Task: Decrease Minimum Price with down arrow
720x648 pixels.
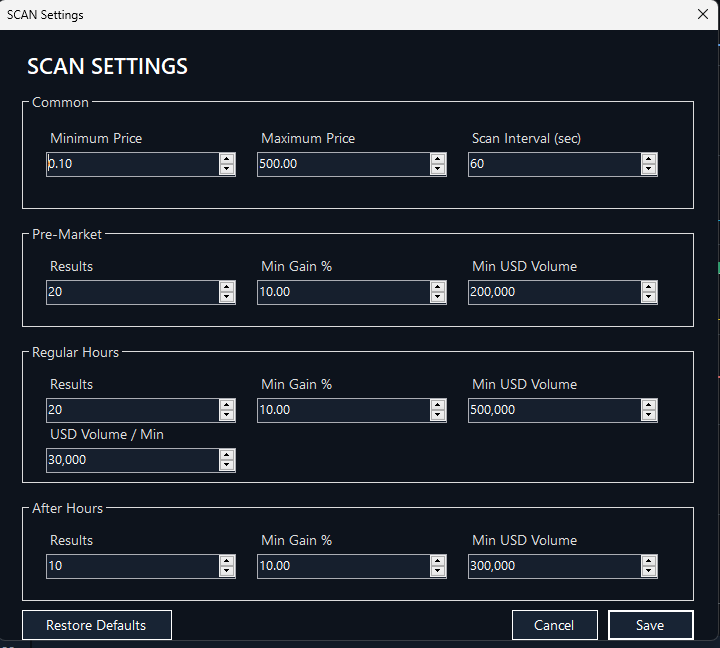Action: tap(226, 169)
